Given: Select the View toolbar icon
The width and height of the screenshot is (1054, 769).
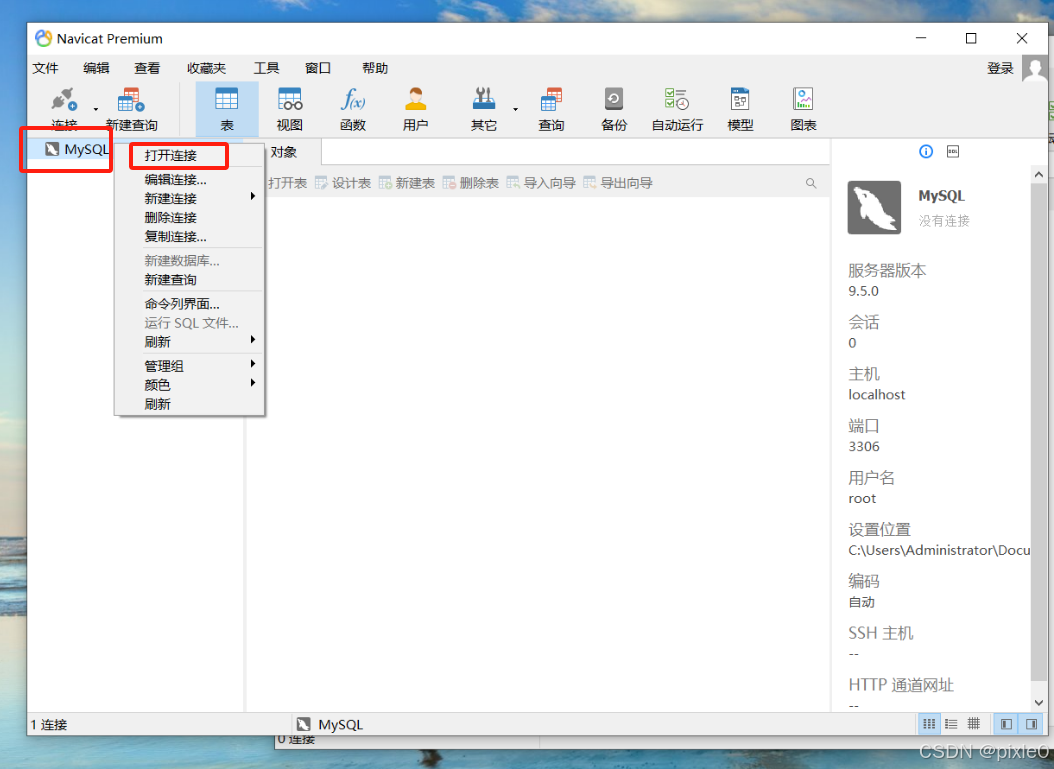Looking at the screenshot, I should 290,100.
